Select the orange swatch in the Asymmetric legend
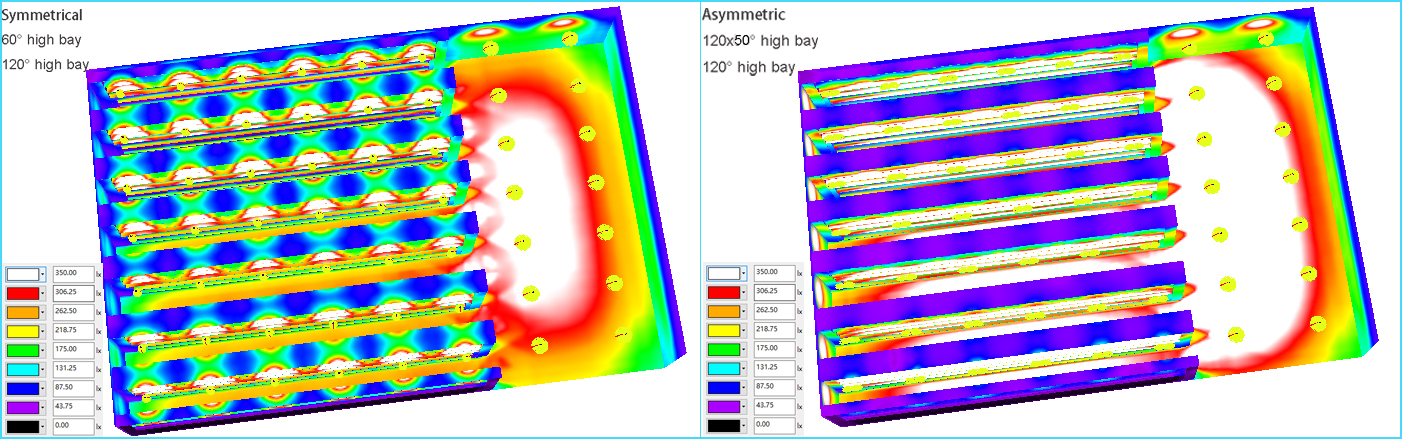The height and width of the screenshot is (439, 1402). click(x=723, y=311)
